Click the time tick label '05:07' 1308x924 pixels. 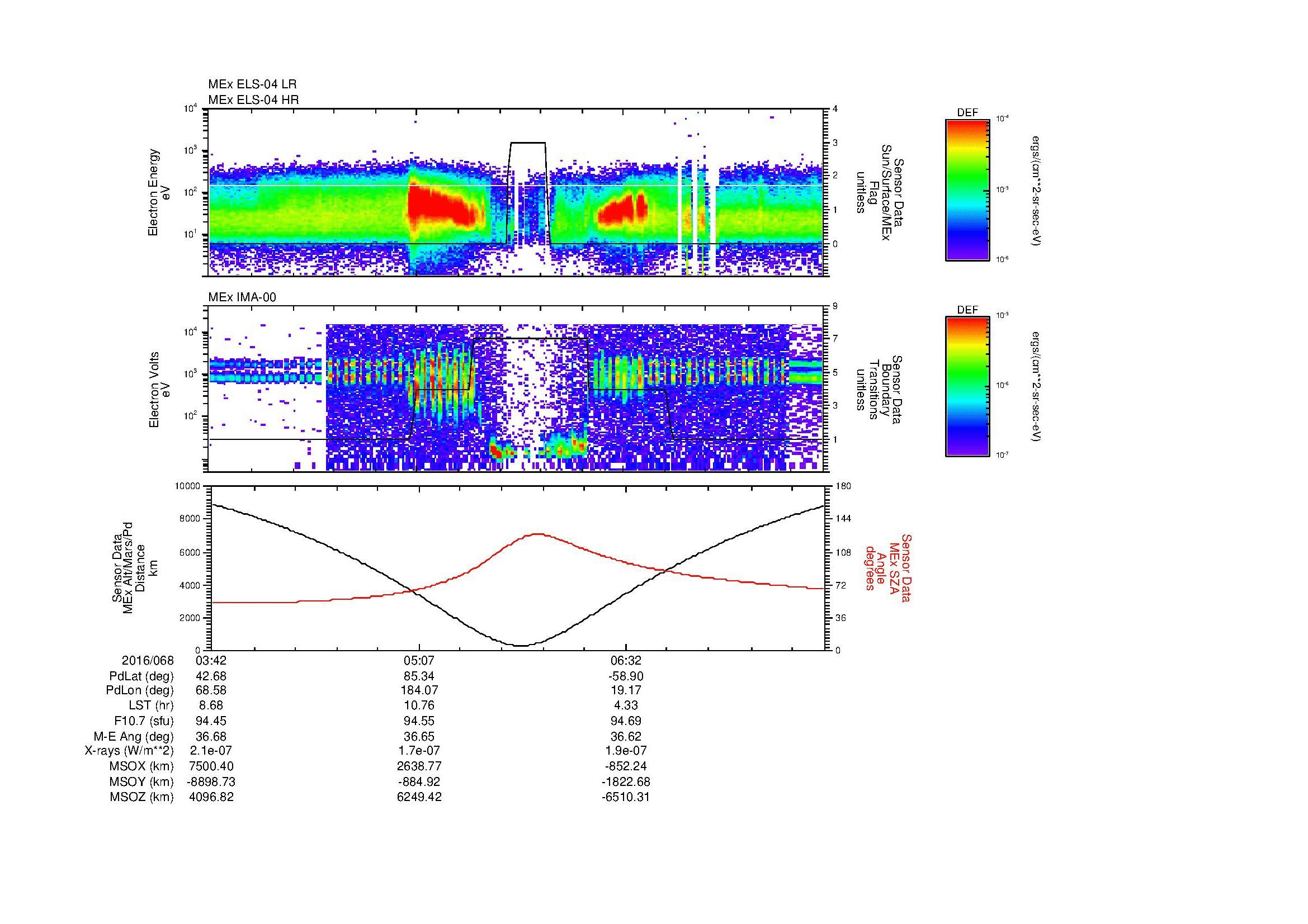(x=419, y=660)
